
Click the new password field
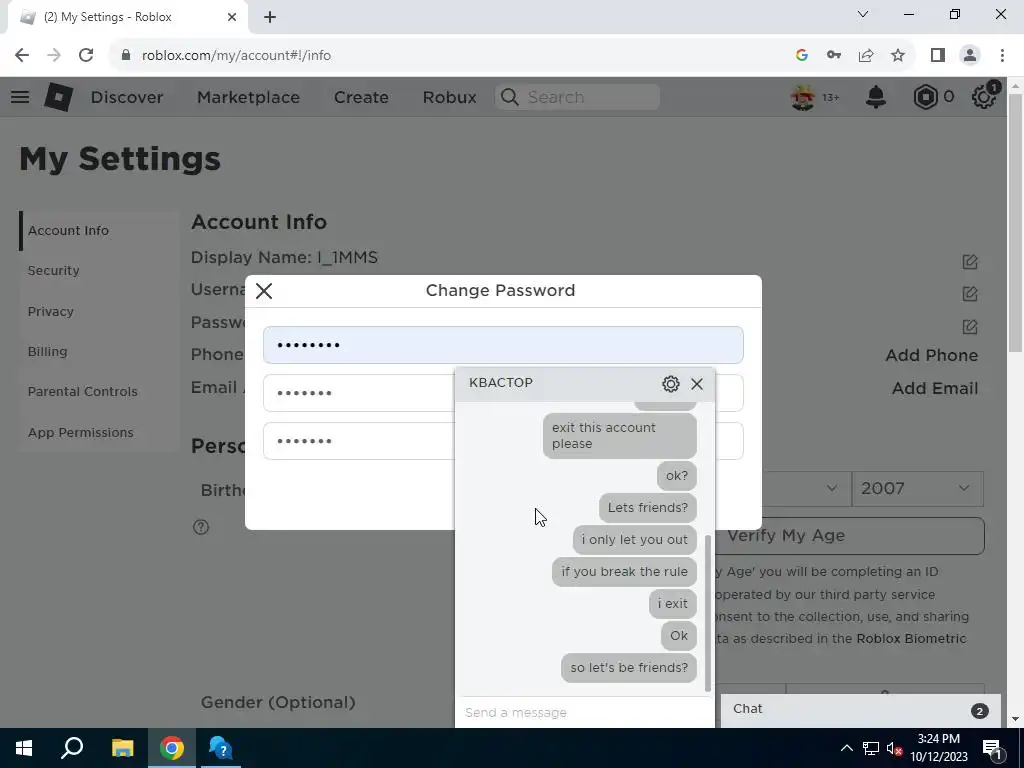[x=359, y=393]
